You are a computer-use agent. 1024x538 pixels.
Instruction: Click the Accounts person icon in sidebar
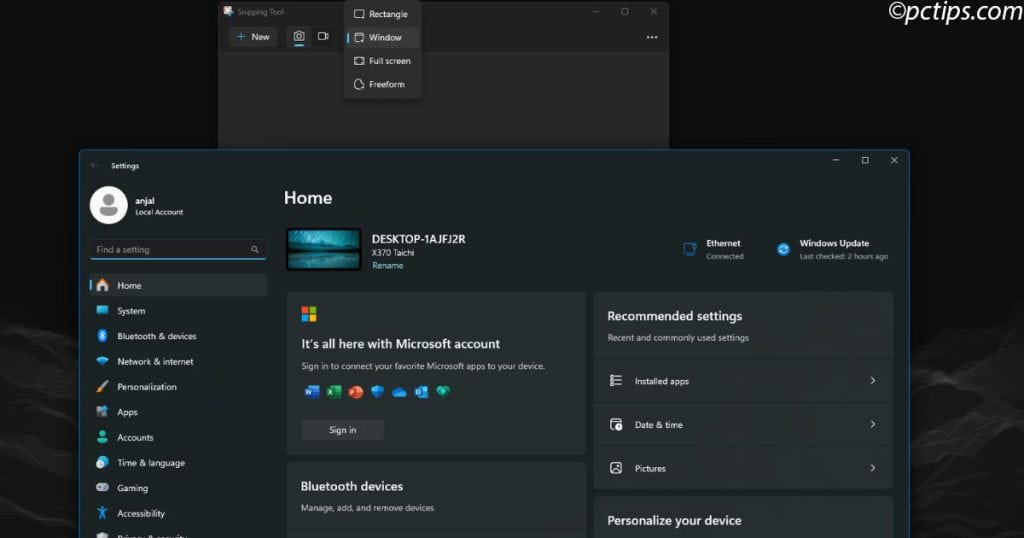click(x=103, y=437)
